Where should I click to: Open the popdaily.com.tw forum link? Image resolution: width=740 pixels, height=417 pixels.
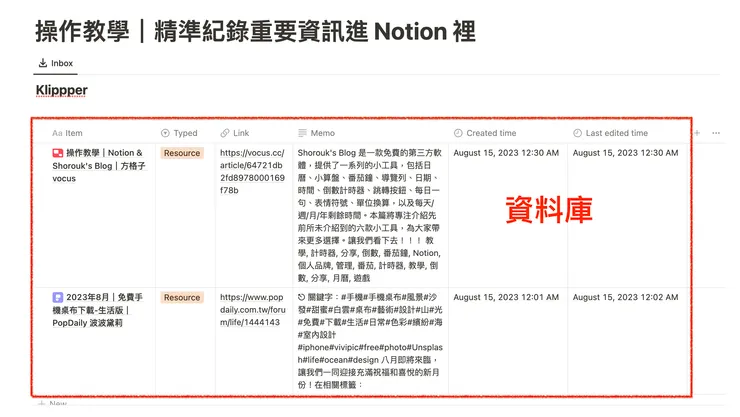tap(252, 309)
